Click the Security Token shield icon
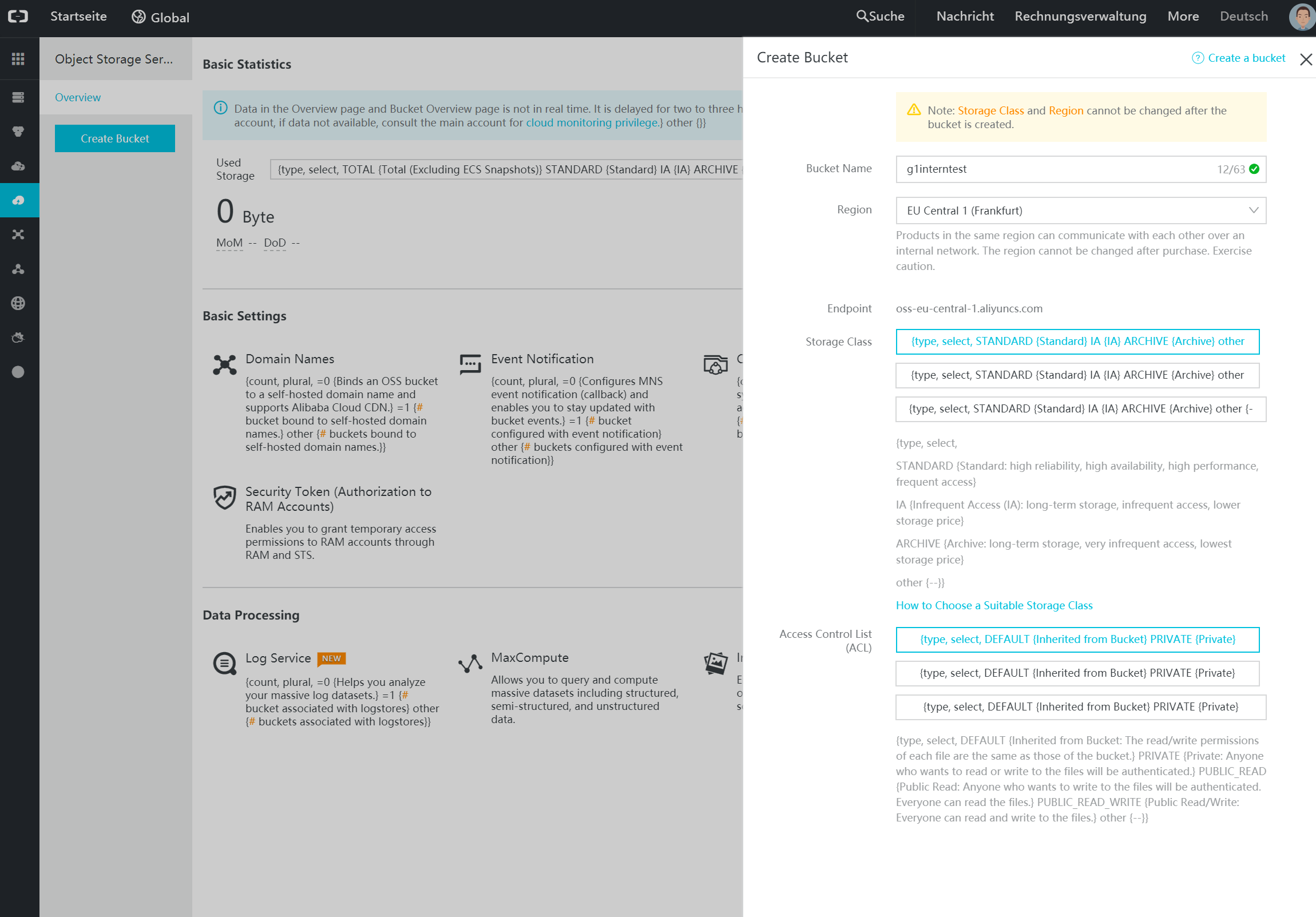The image size is (1316, 917). [225, 497]
